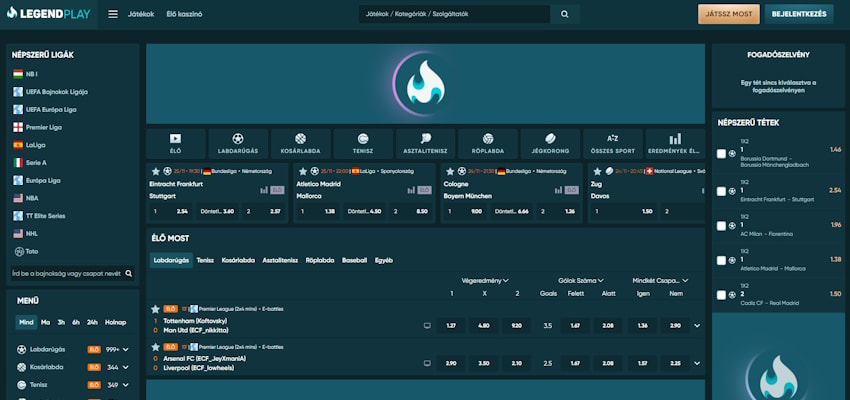Click the Bejelentkezés login button
This screenshot has height=400, width=850.
[799, 14]
